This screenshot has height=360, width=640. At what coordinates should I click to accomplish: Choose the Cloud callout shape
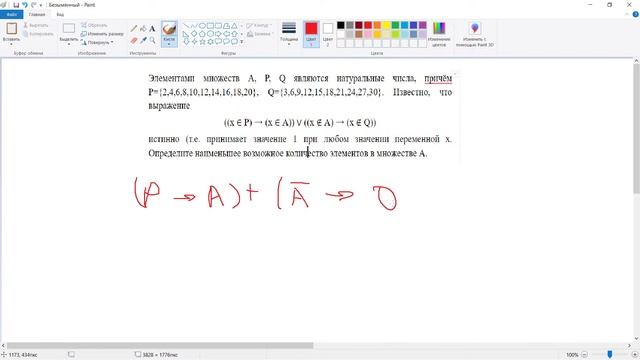click(x=234, y=41)
